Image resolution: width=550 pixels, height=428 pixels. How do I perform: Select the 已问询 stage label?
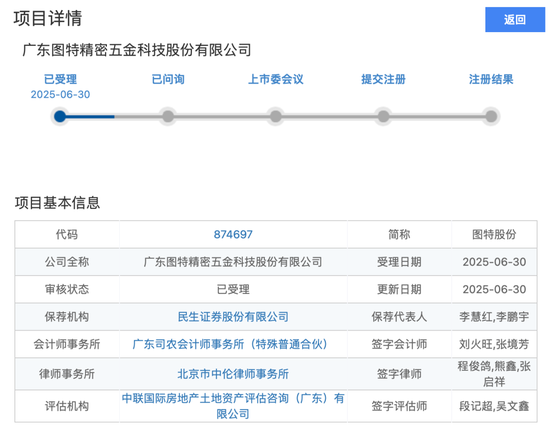click(168, 79)
